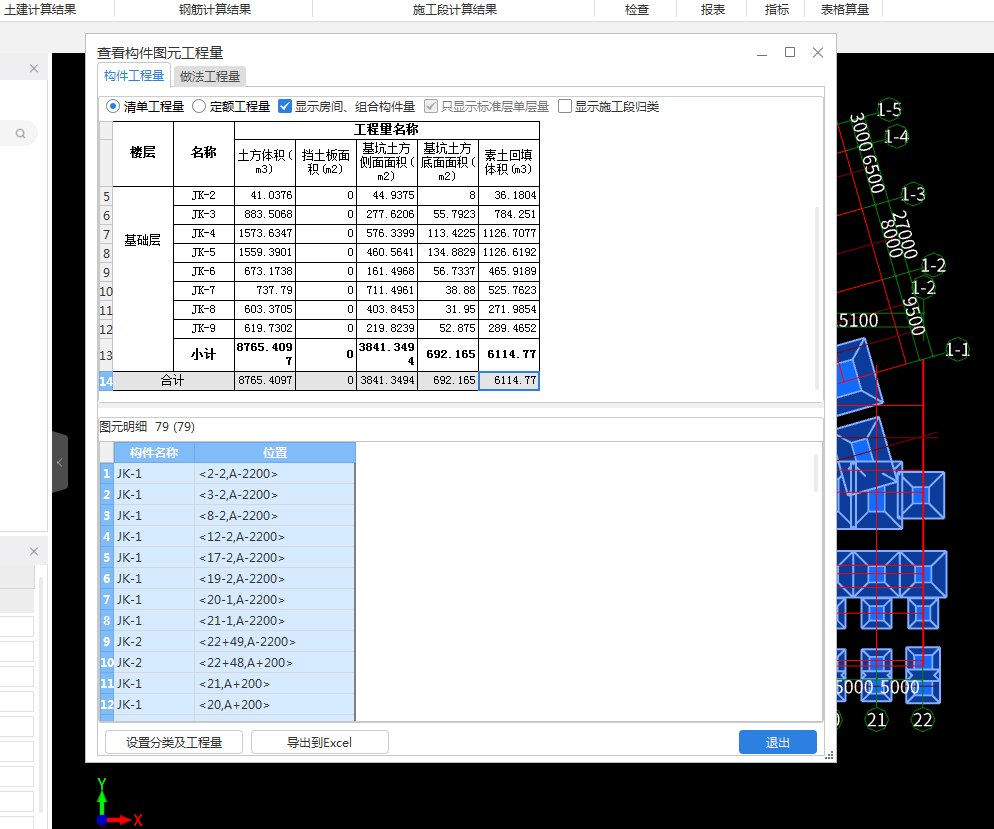Open 施工段计算结果 ribbon group

click(455, 10)
